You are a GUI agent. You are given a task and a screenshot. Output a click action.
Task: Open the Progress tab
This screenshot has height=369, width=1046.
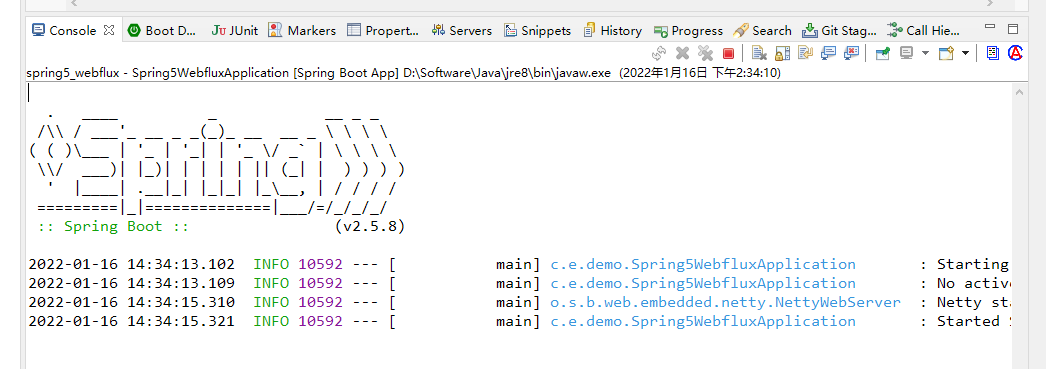(688, 30)
